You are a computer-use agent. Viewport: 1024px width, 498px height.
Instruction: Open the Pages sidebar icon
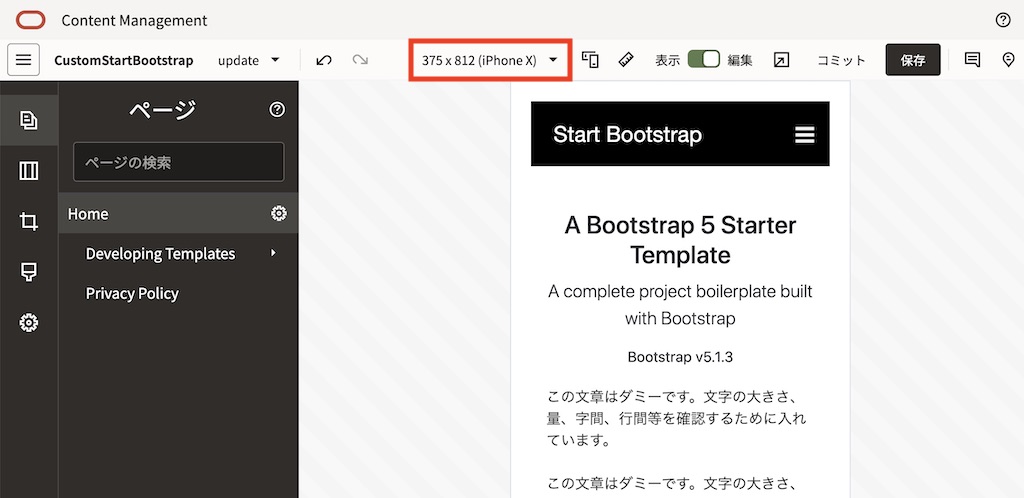[29, 121]
